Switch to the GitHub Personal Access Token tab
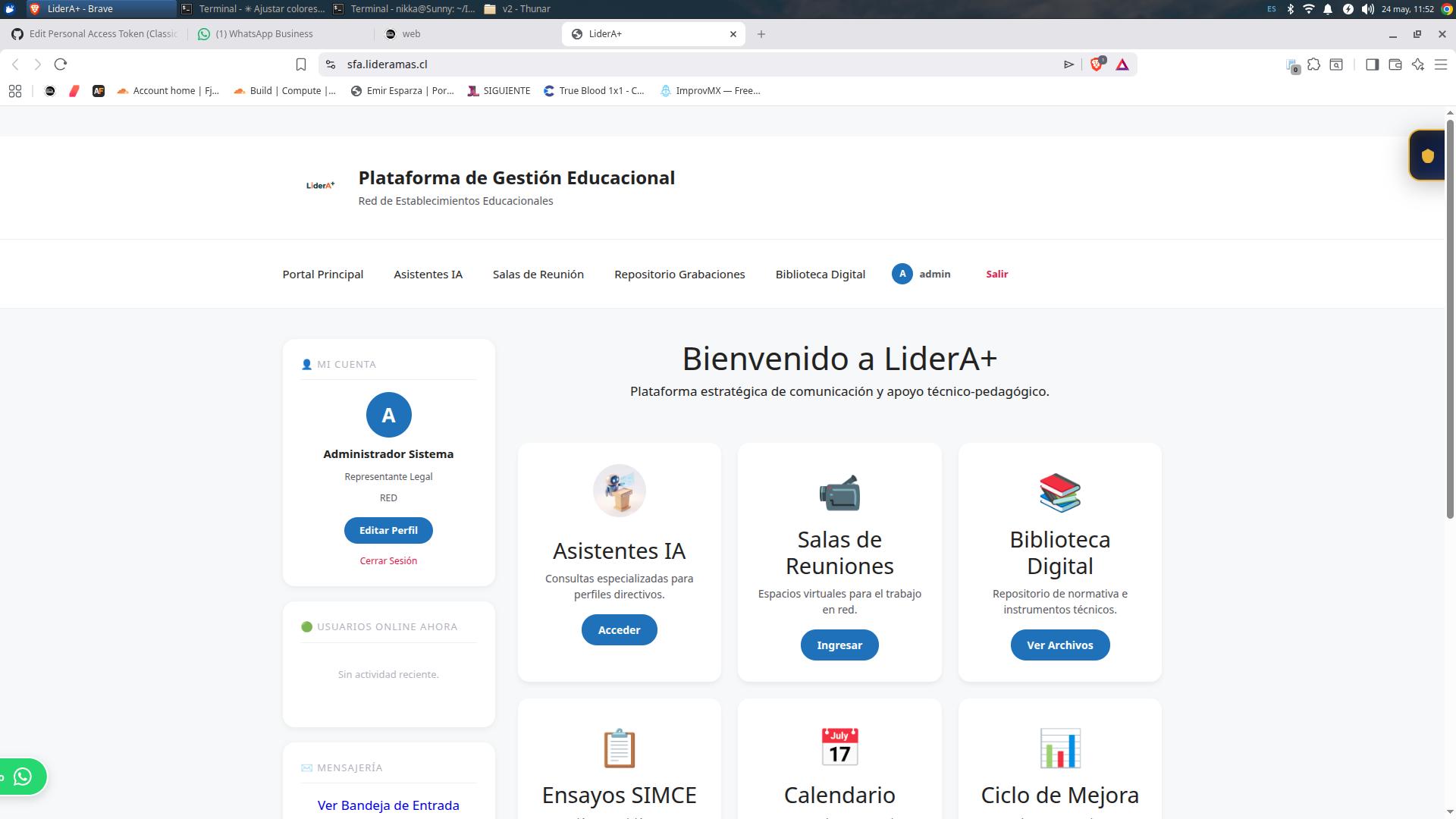 point(95,34)
